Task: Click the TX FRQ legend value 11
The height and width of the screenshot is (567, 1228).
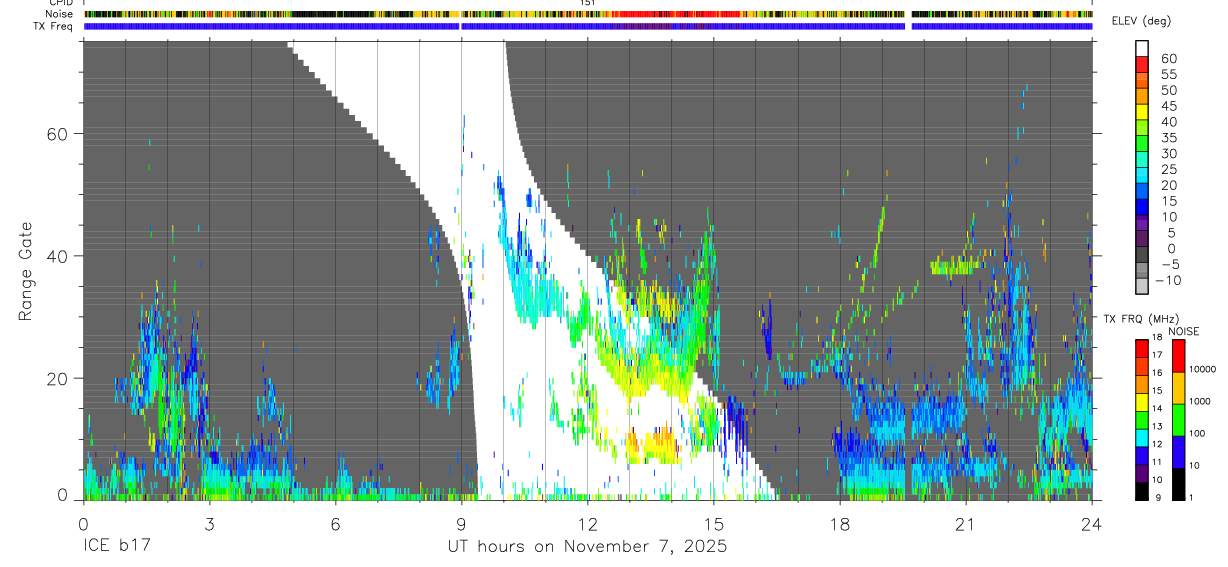Action: click(1158, 462)
